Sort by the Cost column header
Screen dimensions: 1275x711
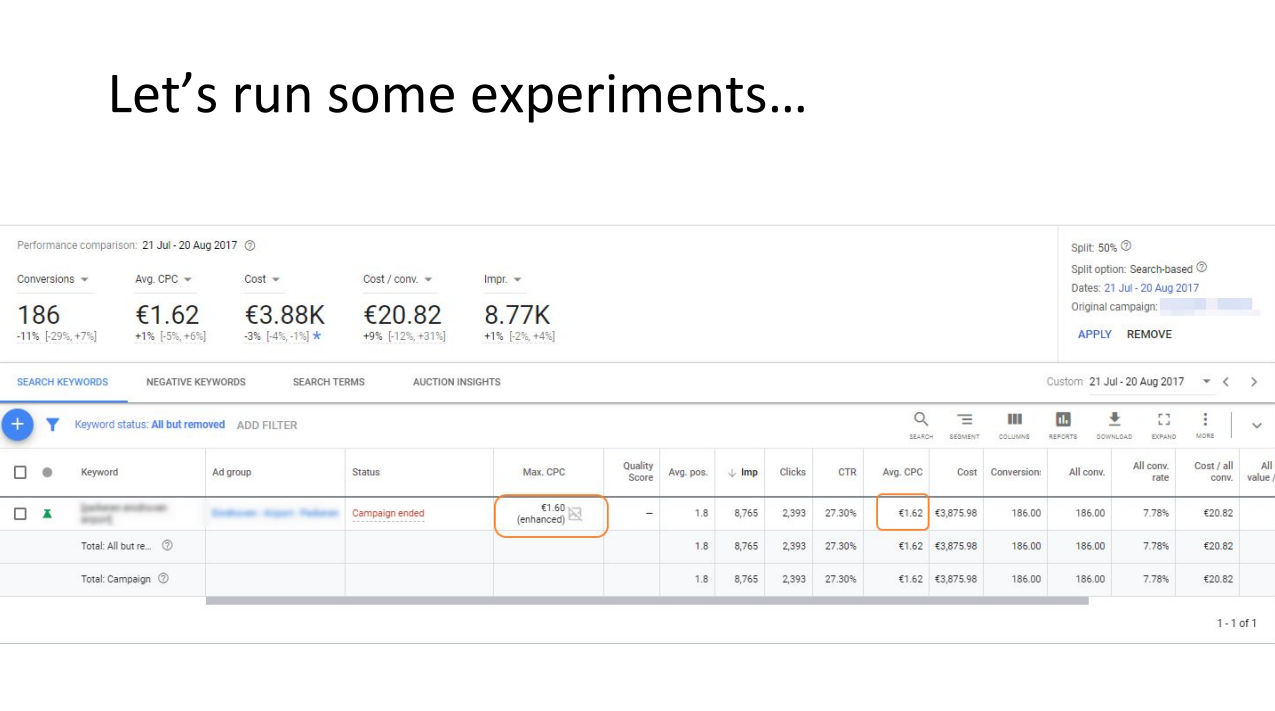coord(967,472)
